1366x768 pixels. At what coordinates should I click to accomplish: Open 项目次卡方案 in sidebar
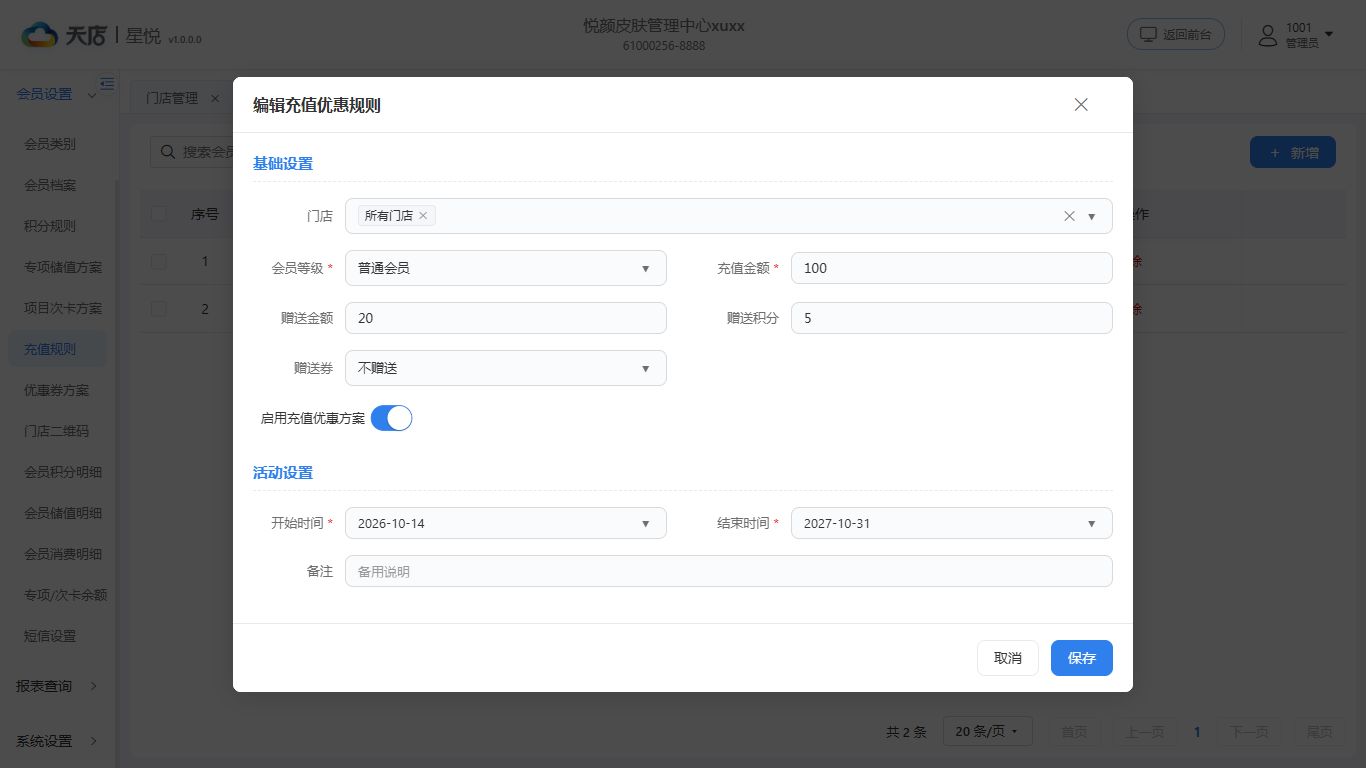pos(63,308)
